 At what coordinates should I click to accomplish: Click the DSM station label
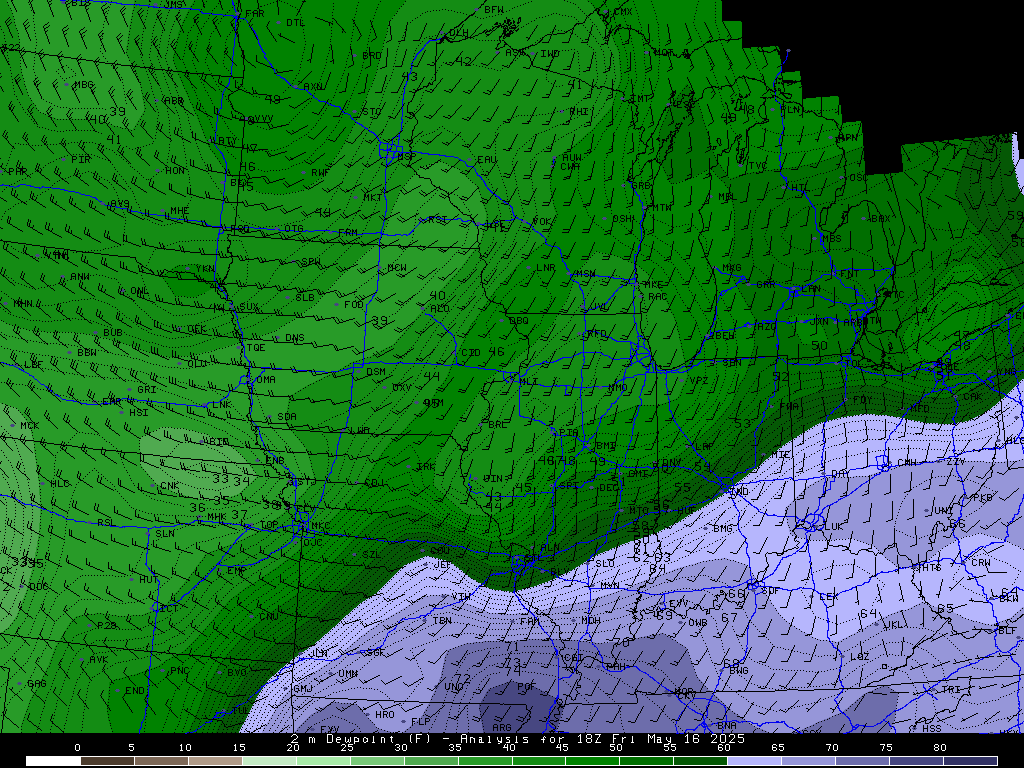[x=376, y=372]
